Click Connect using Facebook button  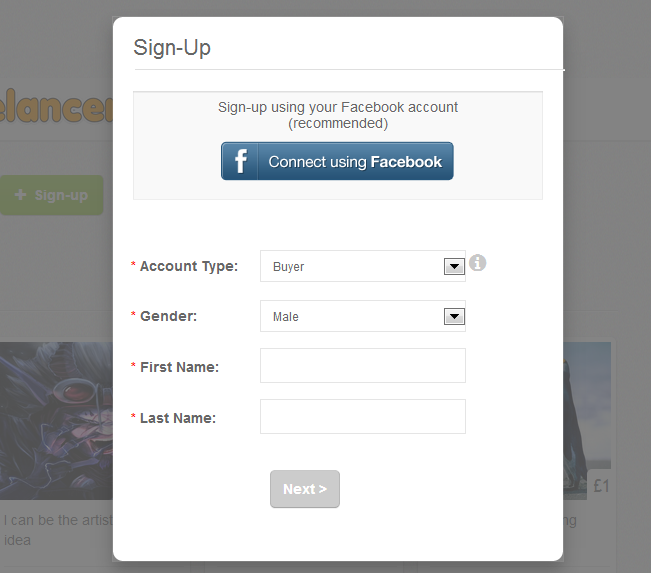pos(337,162)
